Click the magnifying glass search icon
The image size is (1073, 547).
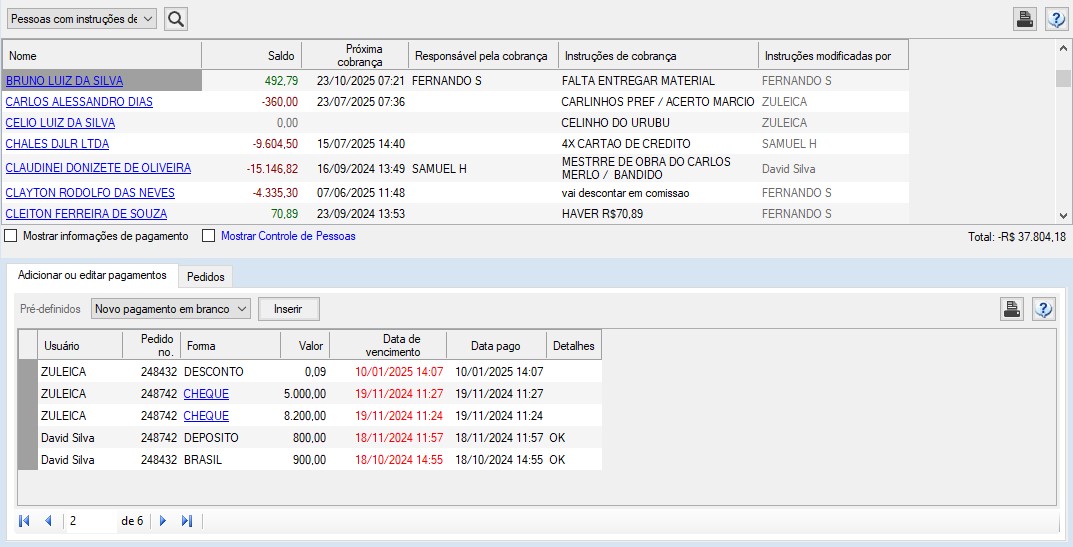point(175,18)
